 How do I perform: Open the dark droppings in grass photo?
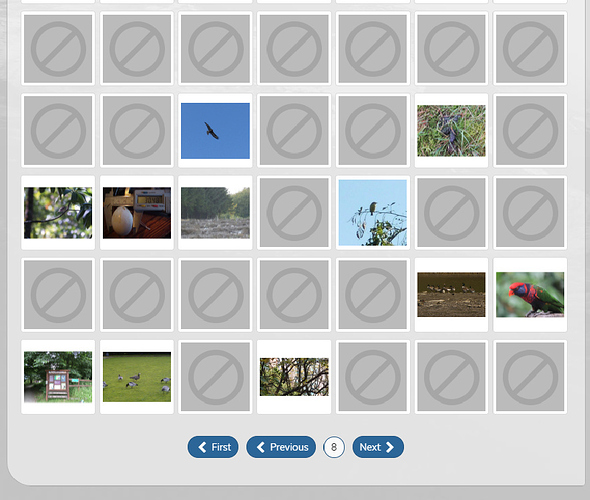click(451, 131)
